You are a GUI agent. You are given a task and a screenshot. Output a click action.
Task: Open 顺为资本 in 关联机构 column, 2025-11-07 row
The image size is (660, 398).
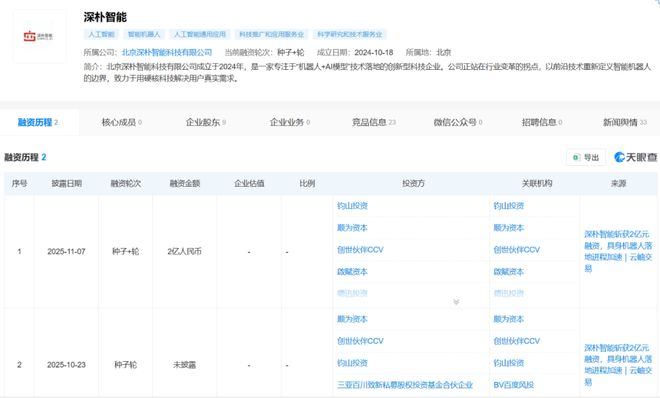click(x=509, y=228)
